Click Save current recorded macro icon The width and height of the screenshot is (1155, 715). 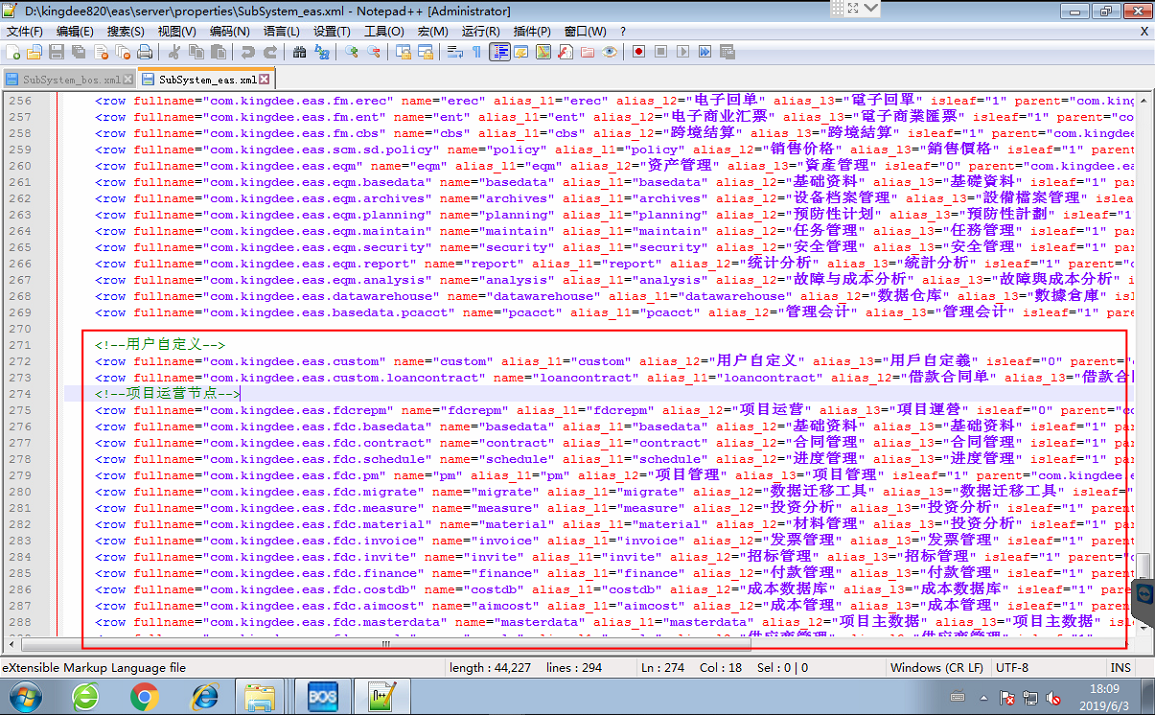(x=727, y=52)
